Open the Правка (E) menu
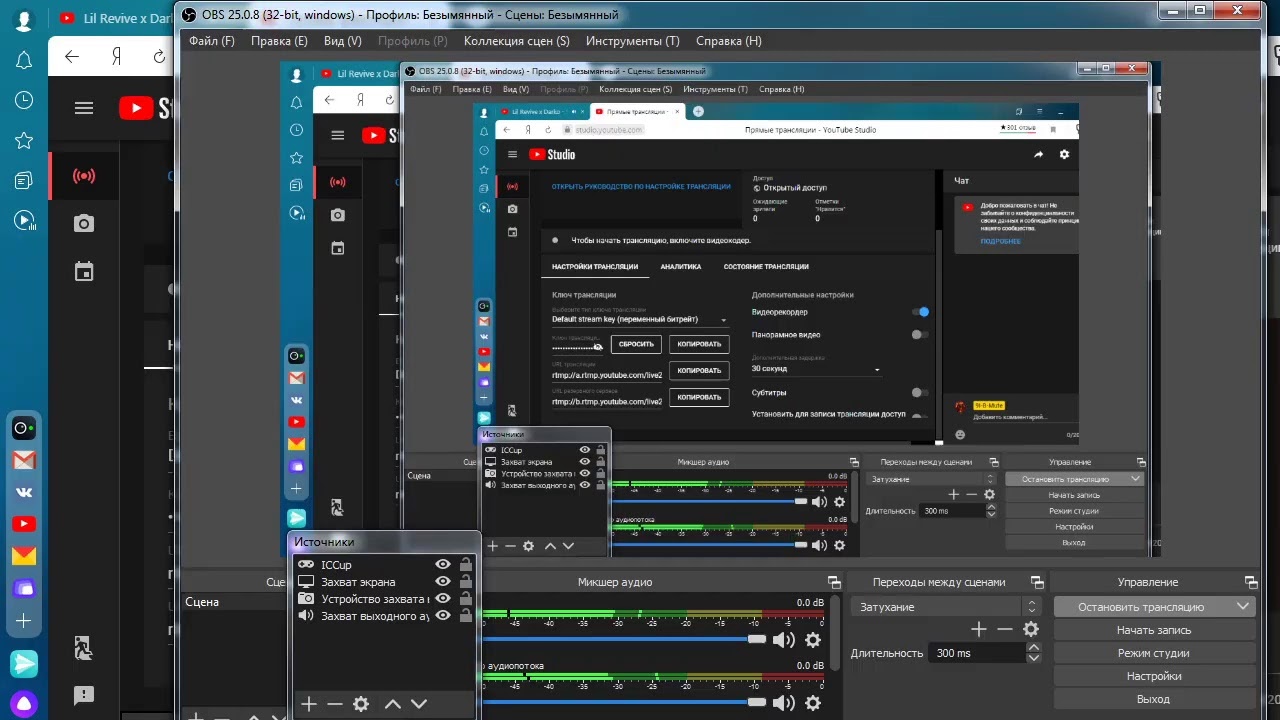The height and width of the screenshot is (720, 1280). pyautogui.click(x=279, y=41)
